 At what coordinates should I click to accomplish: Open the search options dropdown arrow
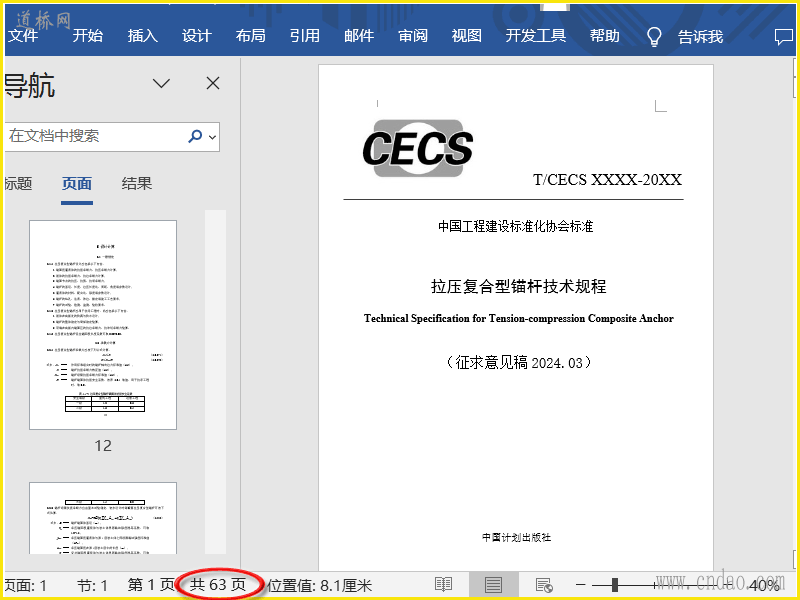tap(212, 137)
